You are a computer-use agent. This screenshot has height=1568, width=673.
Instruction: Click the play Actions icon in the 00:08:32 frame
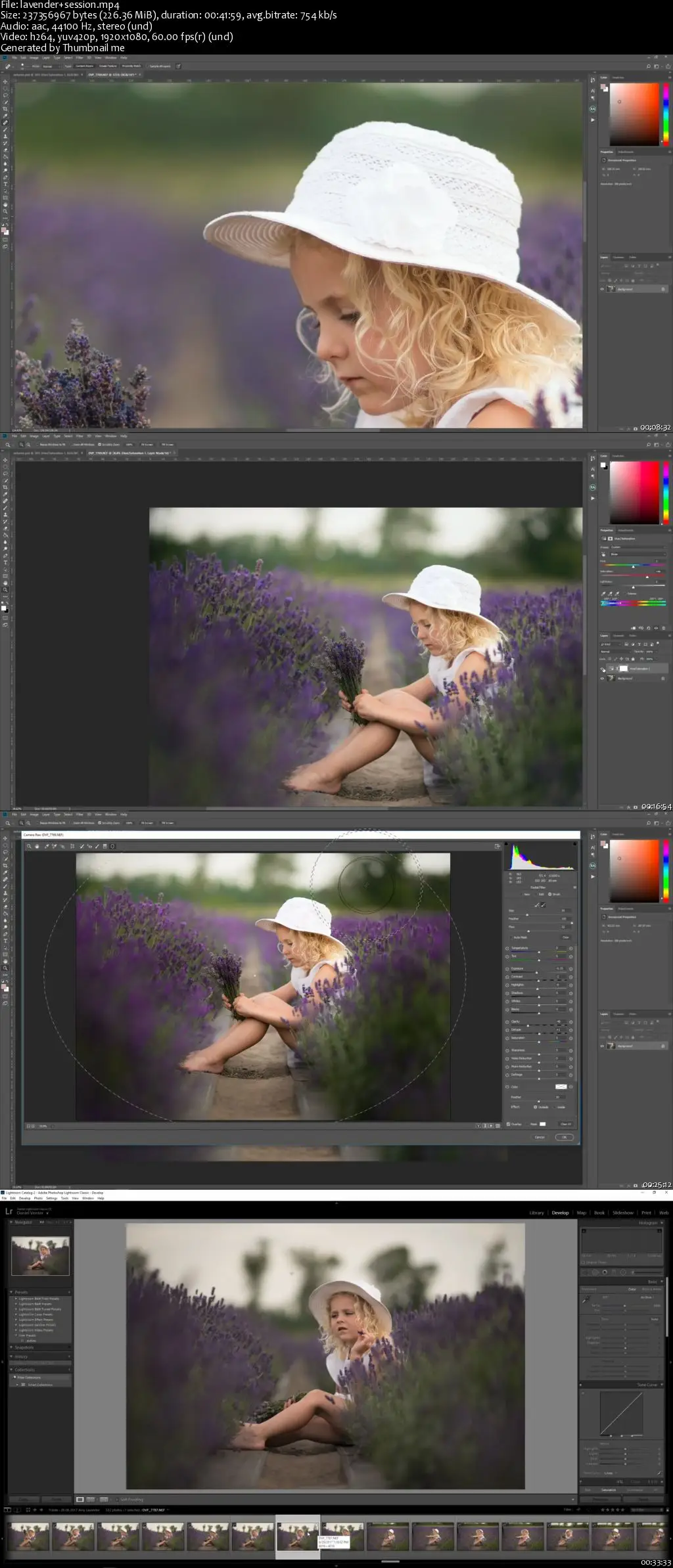click(x=593, y=120)
